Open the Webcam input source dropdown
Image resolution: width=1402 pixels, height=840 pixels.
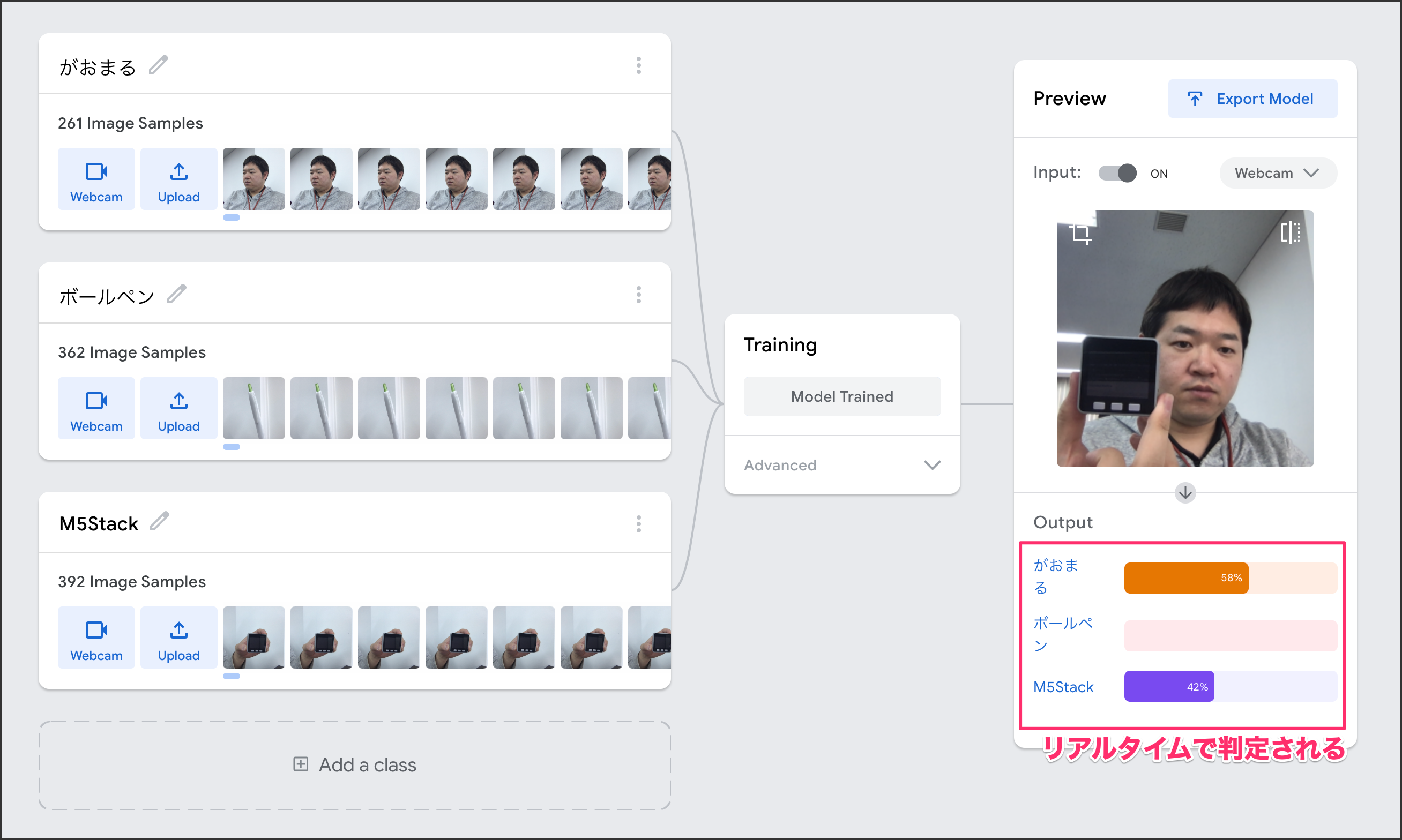click(1278, 173)
